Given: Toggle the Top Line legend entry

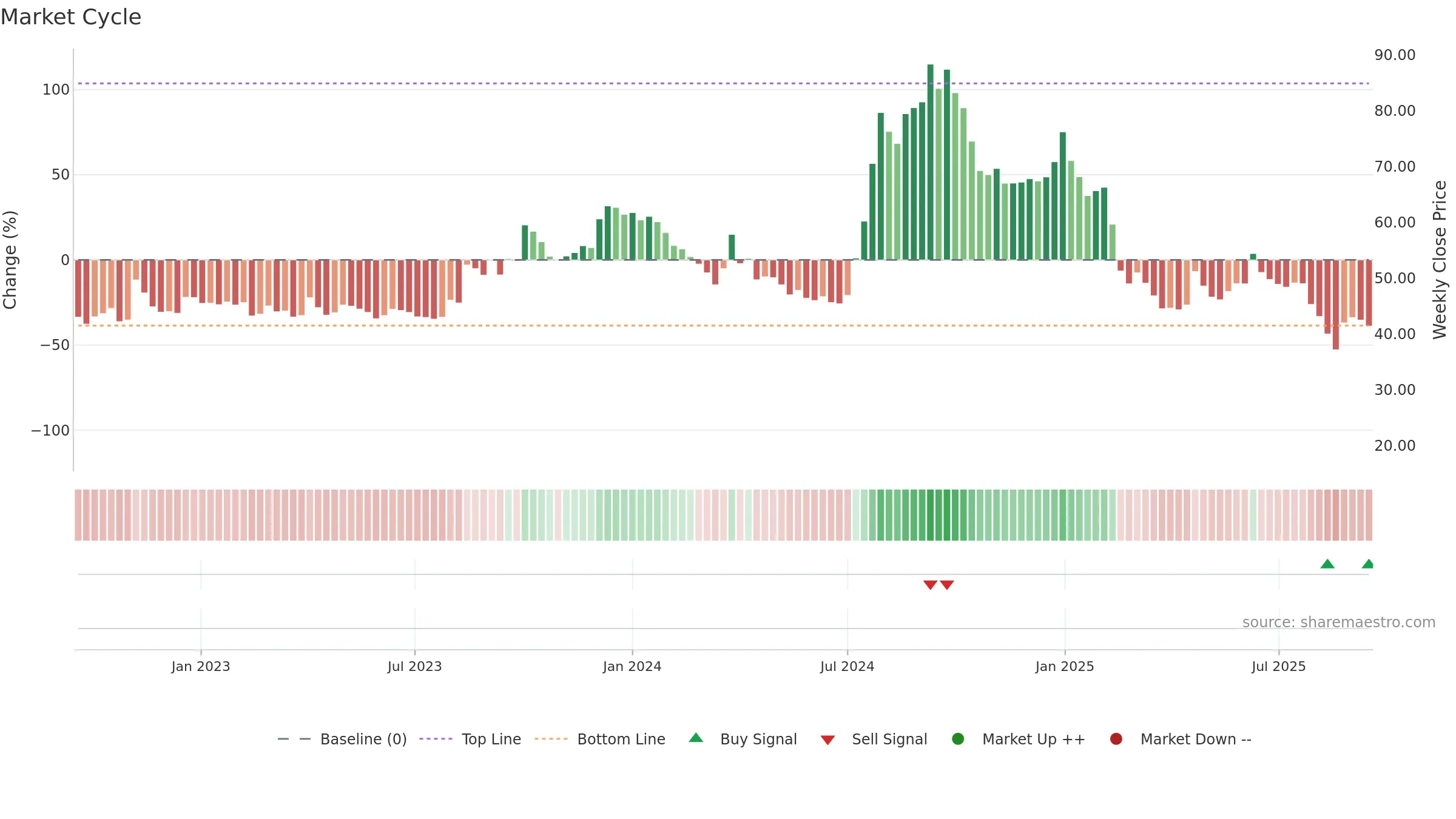Looking at the screenshot, I should click(x=470, y=739).
